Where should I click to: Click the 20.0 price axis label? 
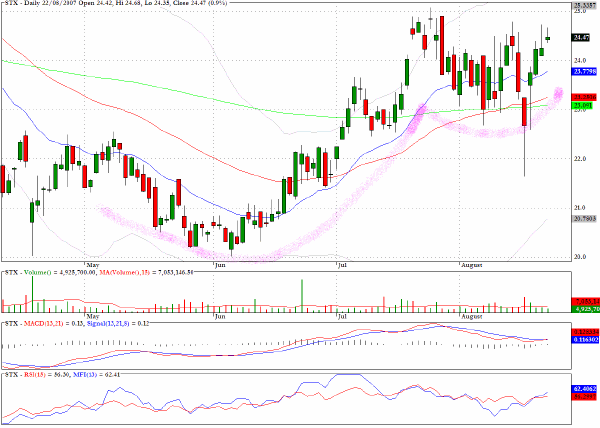pyautogui.click(x=580, y=257)
